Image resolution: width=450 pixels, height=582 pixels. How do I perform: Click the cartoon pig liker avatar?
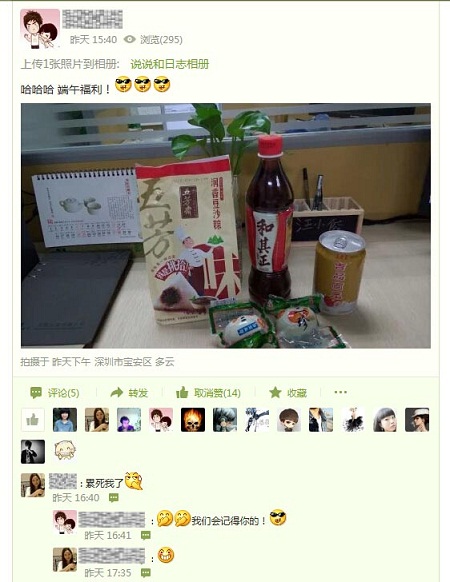(65, 451)
